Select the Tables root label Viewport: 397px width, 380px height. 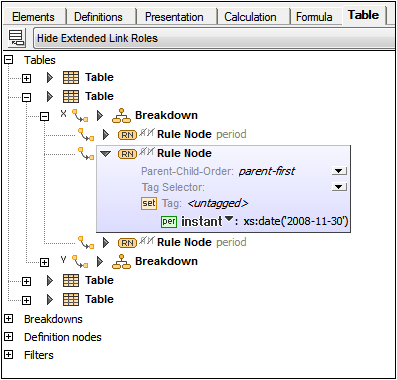pos(40,60)
